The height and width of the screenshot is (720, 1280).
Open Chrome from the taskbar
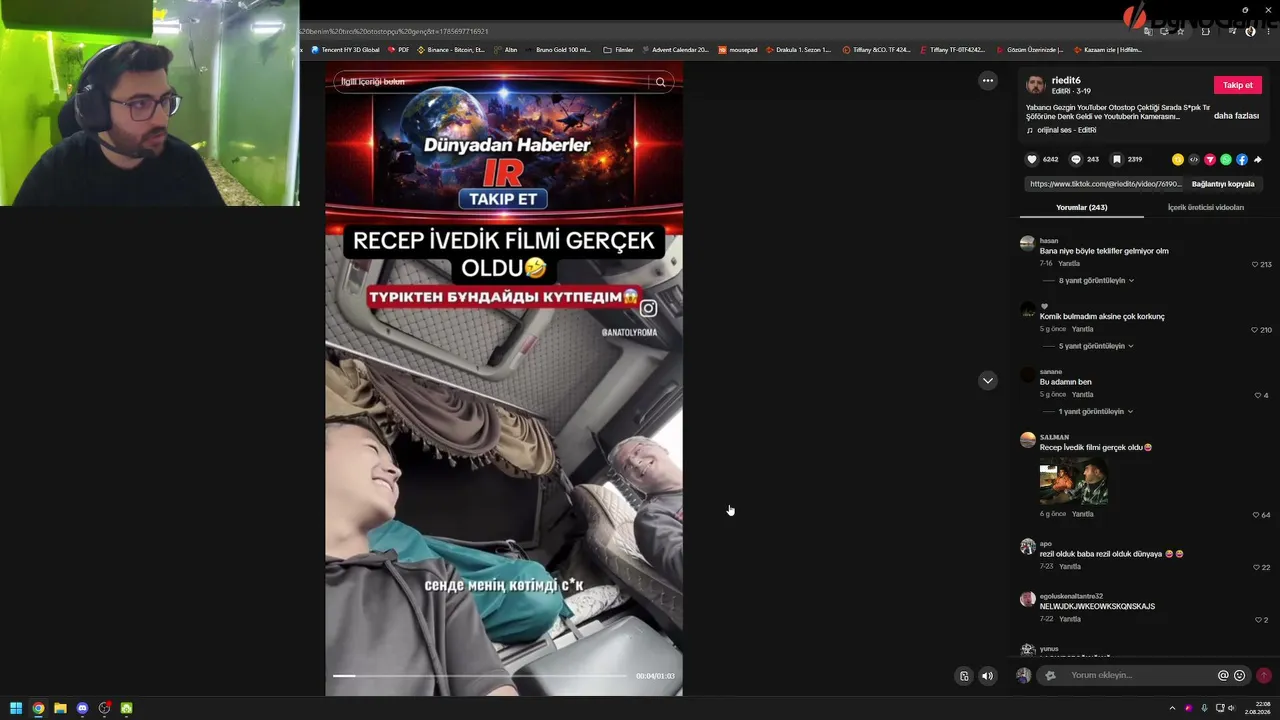point(38,708)
